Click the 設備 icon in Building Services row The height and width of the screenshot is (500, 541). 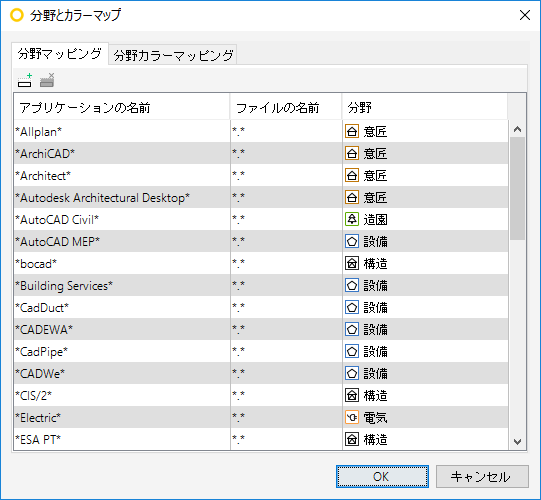[x=352, y=286]
